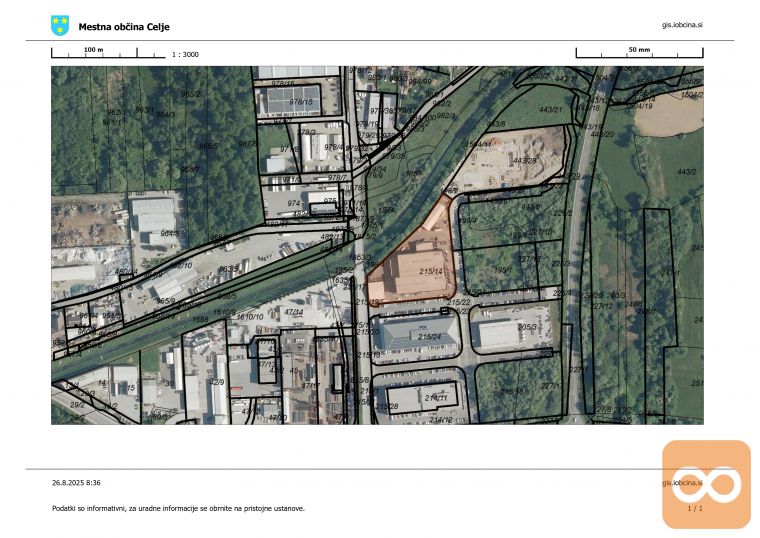The image size is (760, 538).
Task: Click parcel label 195/1
Action: (504, 269)
